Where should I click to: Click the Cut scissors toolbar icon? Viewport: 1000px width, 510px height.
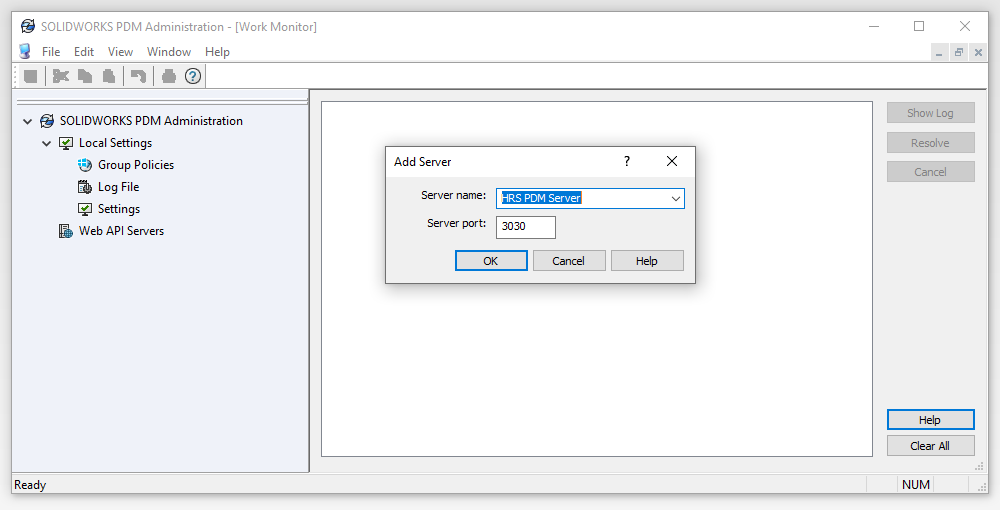click(x=61, y=76)
